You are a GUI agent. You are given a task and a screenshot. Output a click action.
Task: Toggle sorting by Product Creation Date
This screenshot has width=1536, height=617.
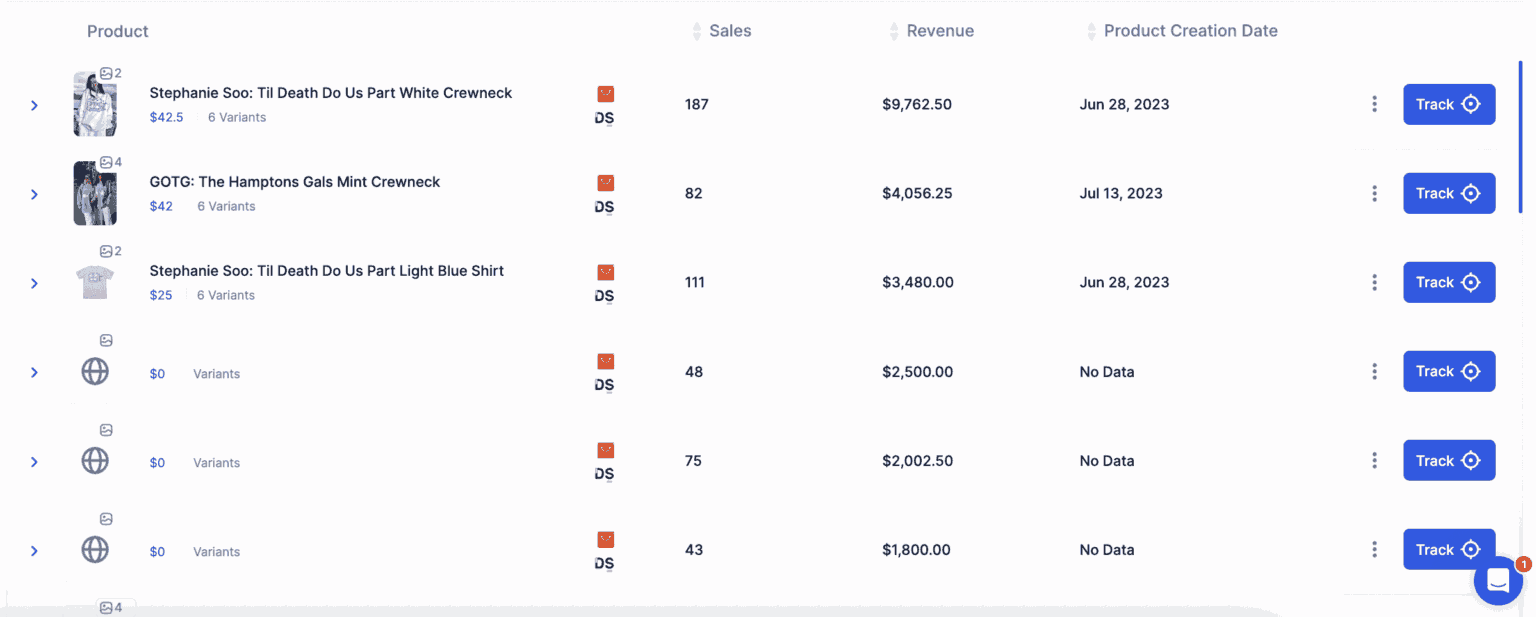1090,31
